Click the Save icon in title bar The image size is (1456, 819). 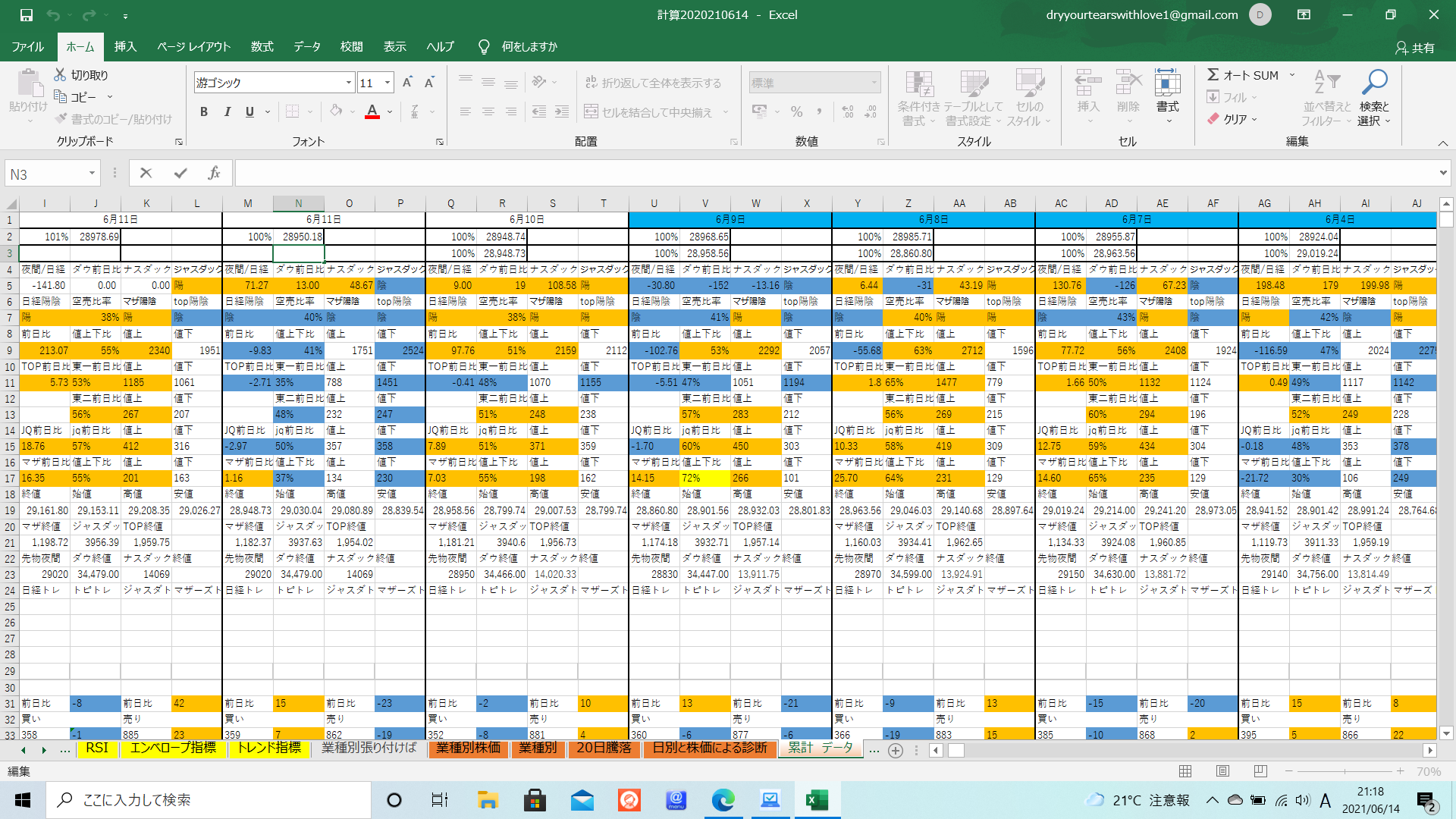26,14
